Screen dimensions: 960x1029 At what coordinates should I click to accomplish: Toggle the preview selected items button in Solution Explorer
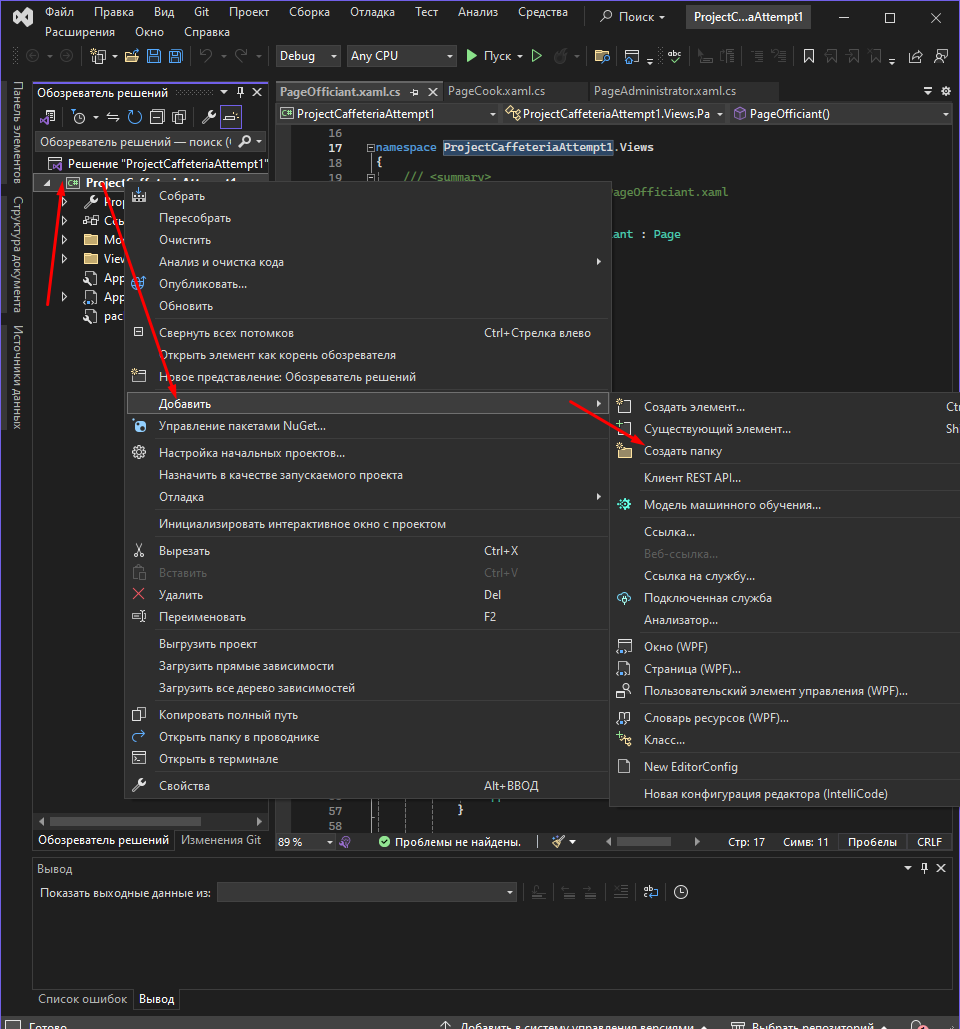(231, 117)
